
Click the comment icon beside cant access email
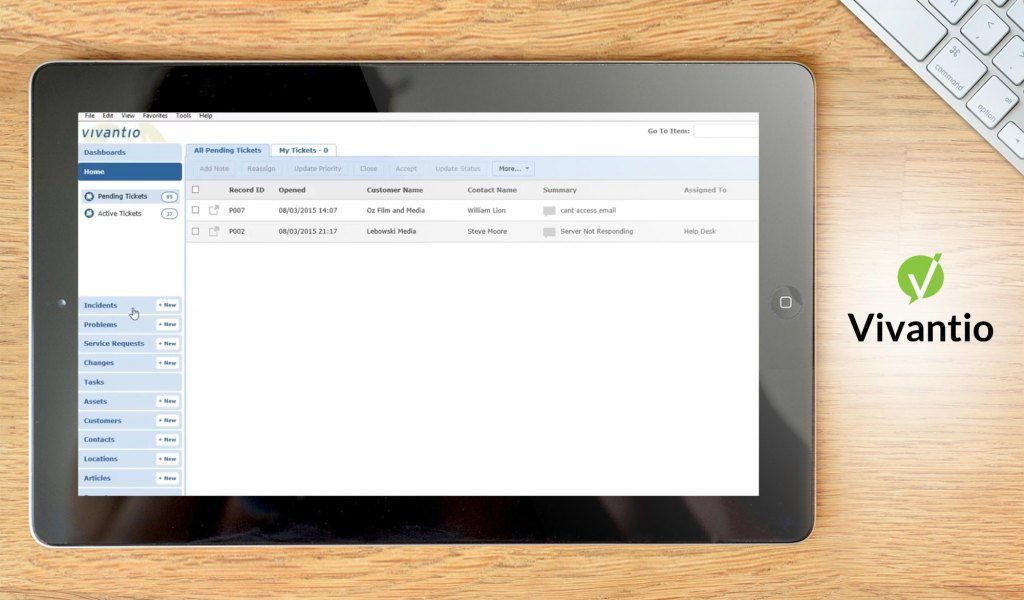tap(548, 210)
